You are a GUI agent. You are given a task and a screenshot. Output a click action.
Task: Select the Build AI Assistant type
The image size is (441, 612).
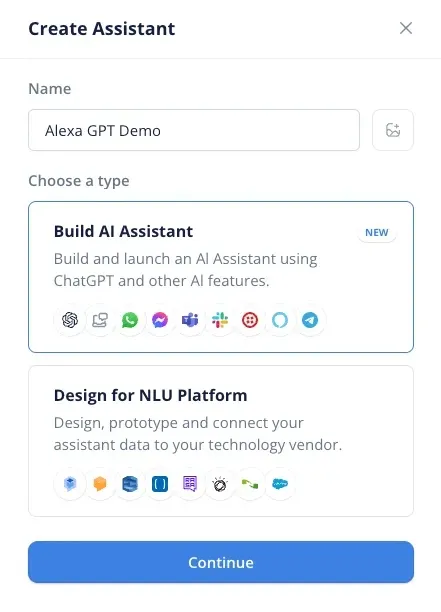221,277
